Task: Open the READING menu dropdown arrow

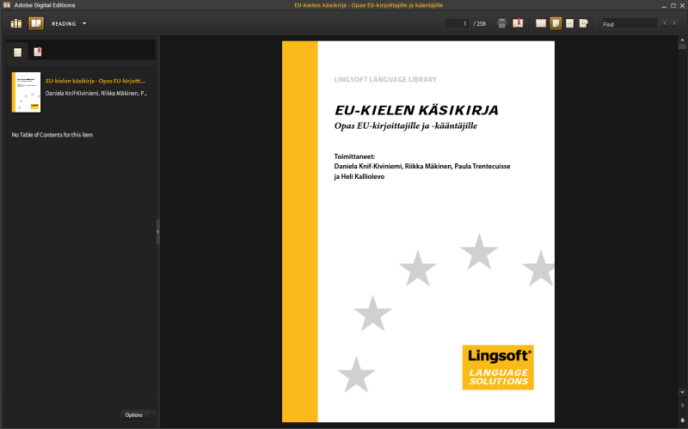Action: tap(84, 24)
